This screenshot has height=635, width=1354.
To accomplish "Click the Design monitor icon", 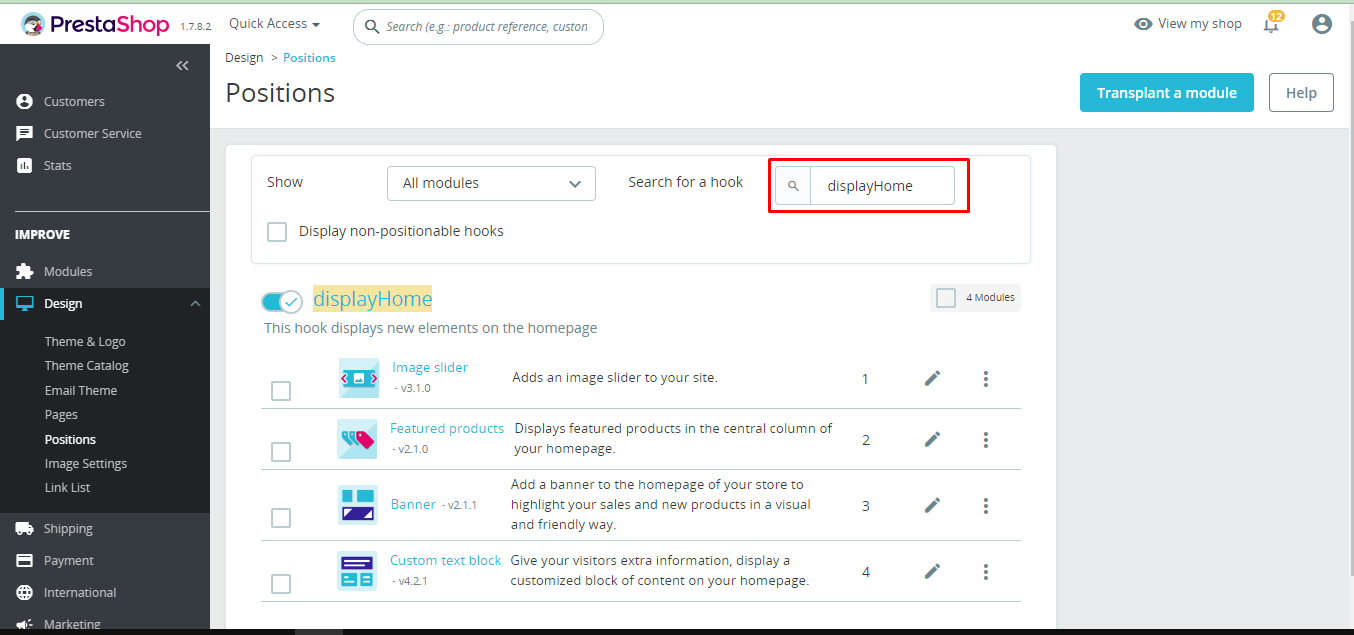I will (x=25, y=303).
